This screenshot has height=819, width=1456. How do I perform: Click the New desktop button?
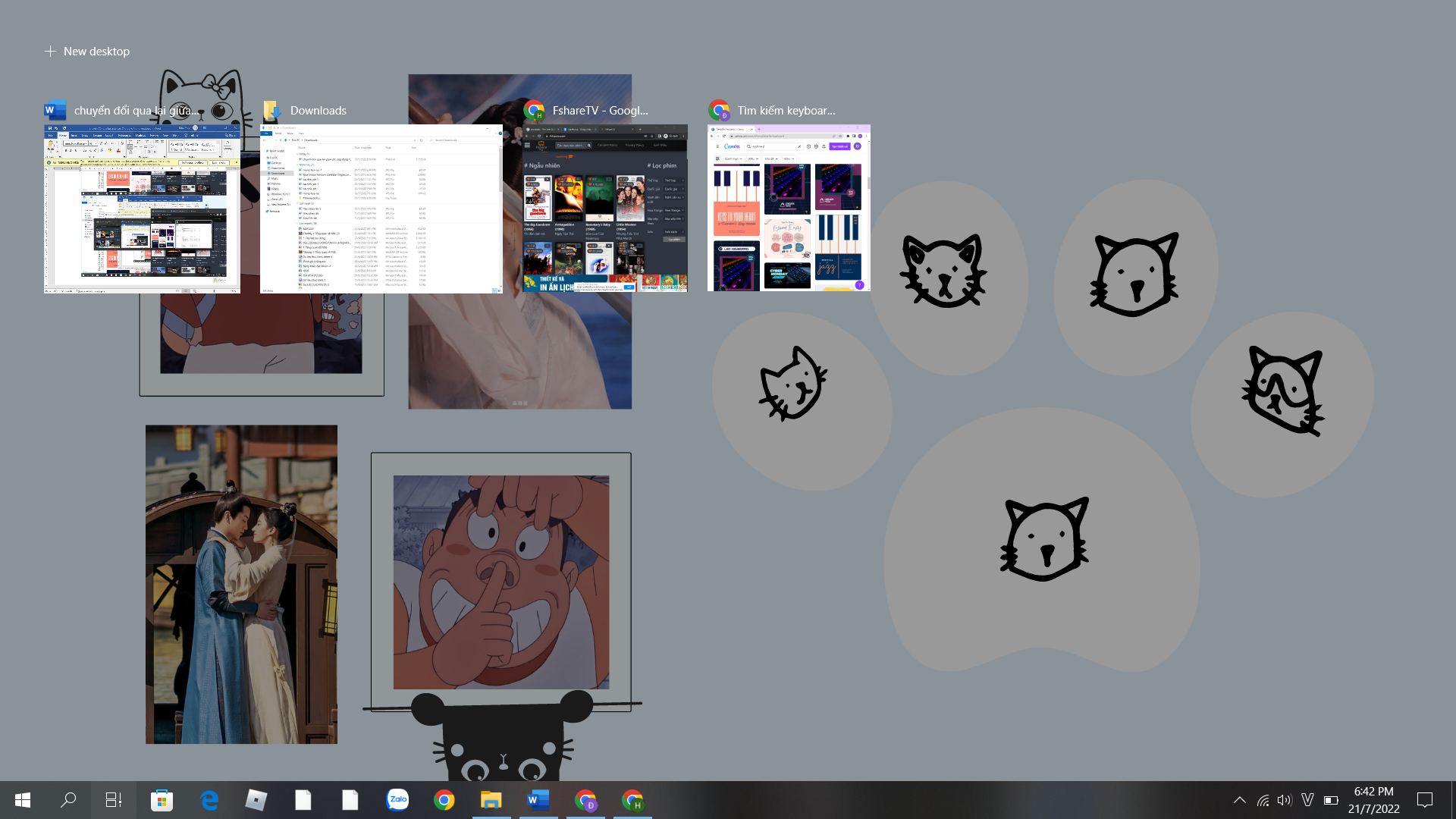point(87,52)
